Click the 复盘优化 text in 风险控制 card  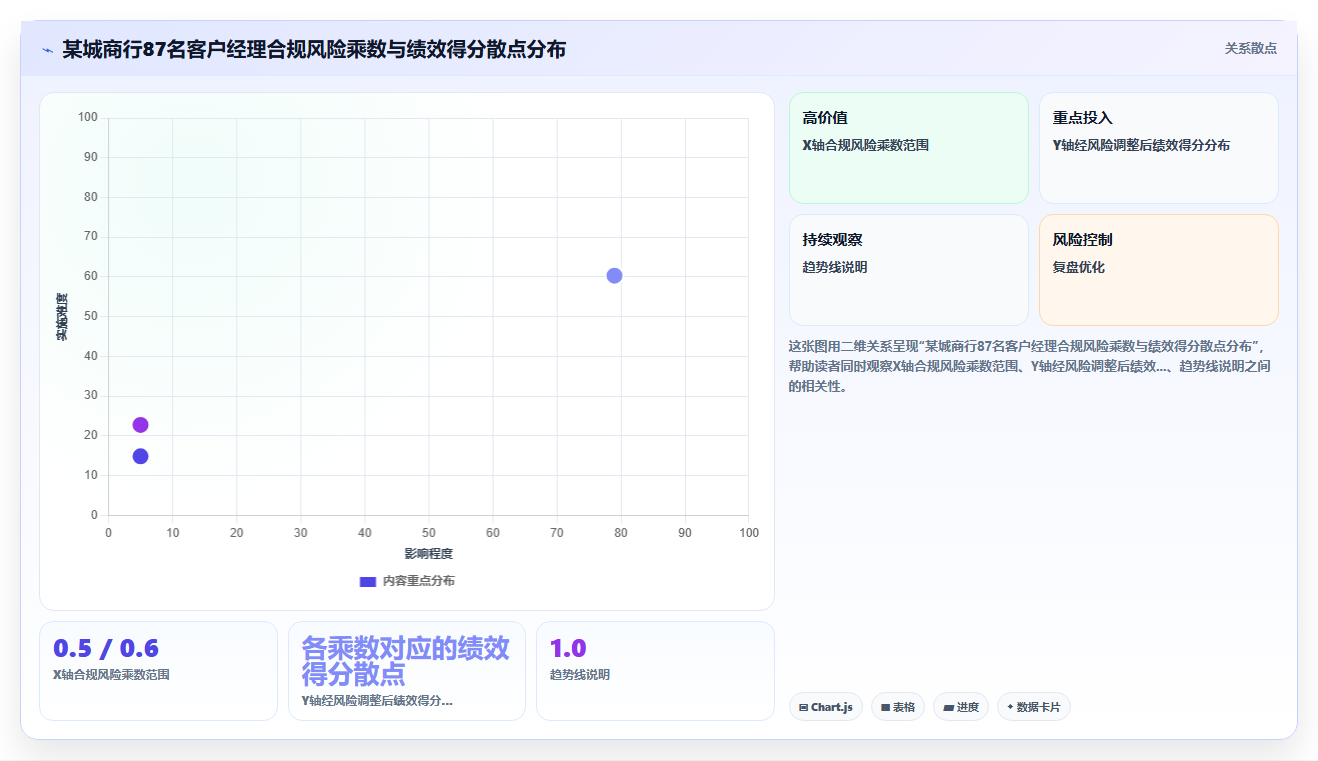tap(1078, 267)
